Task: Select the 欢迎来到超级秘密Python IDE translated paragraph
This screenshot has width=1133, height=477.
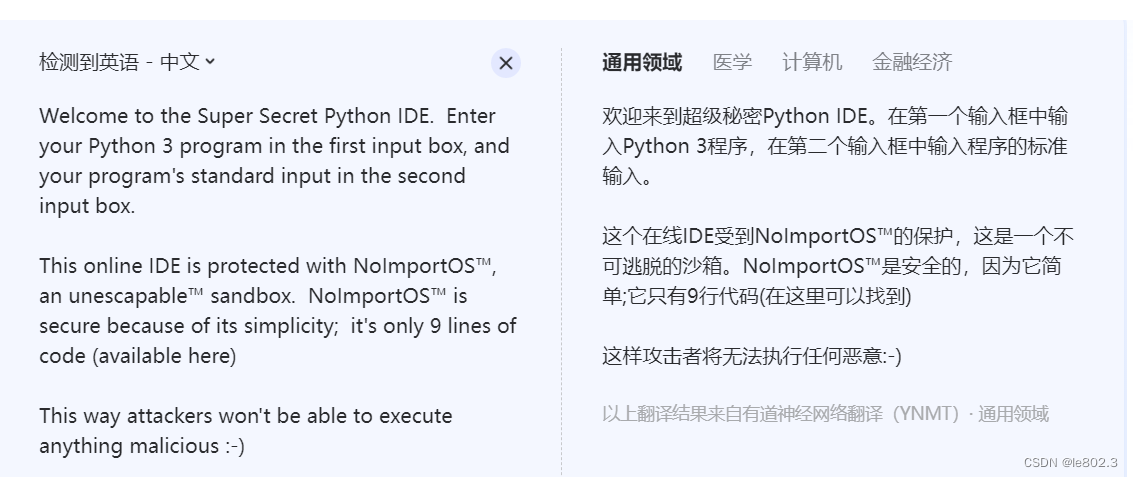Action: coord(835,146)
